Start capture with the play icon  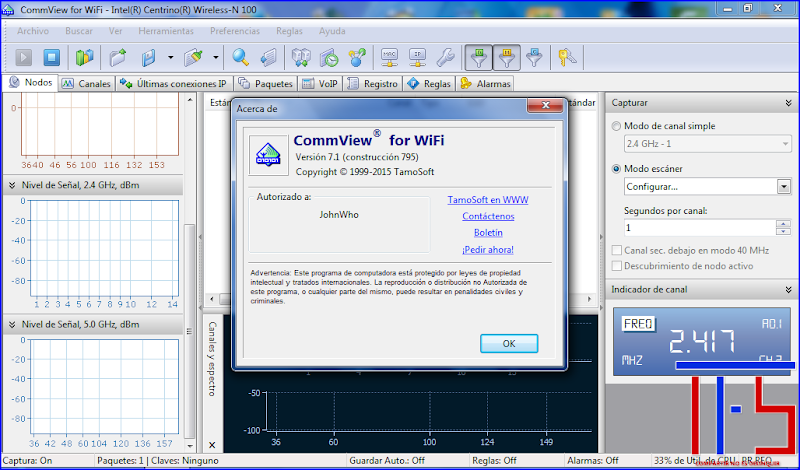[x=23, y=57]
